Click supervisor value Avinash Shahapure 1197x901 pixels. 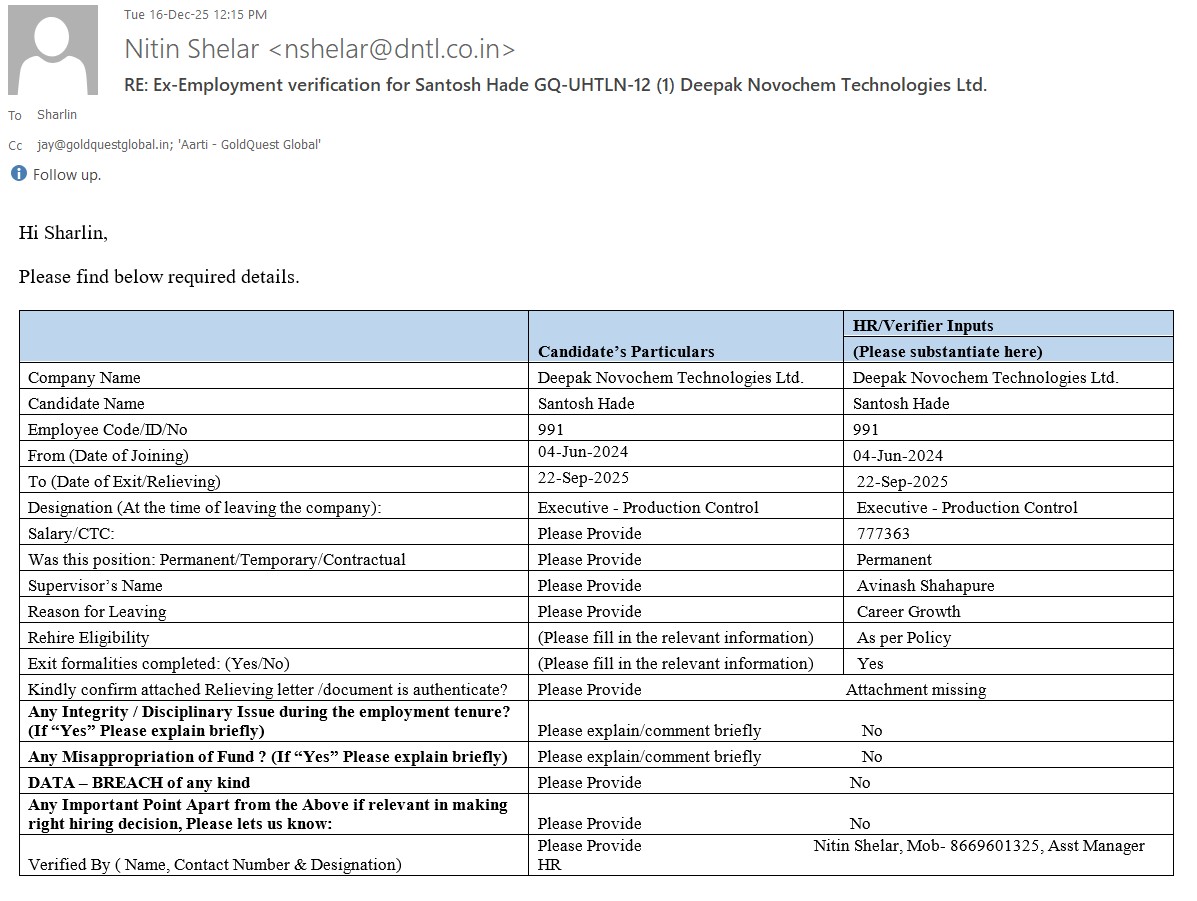(x=925, y=586)
